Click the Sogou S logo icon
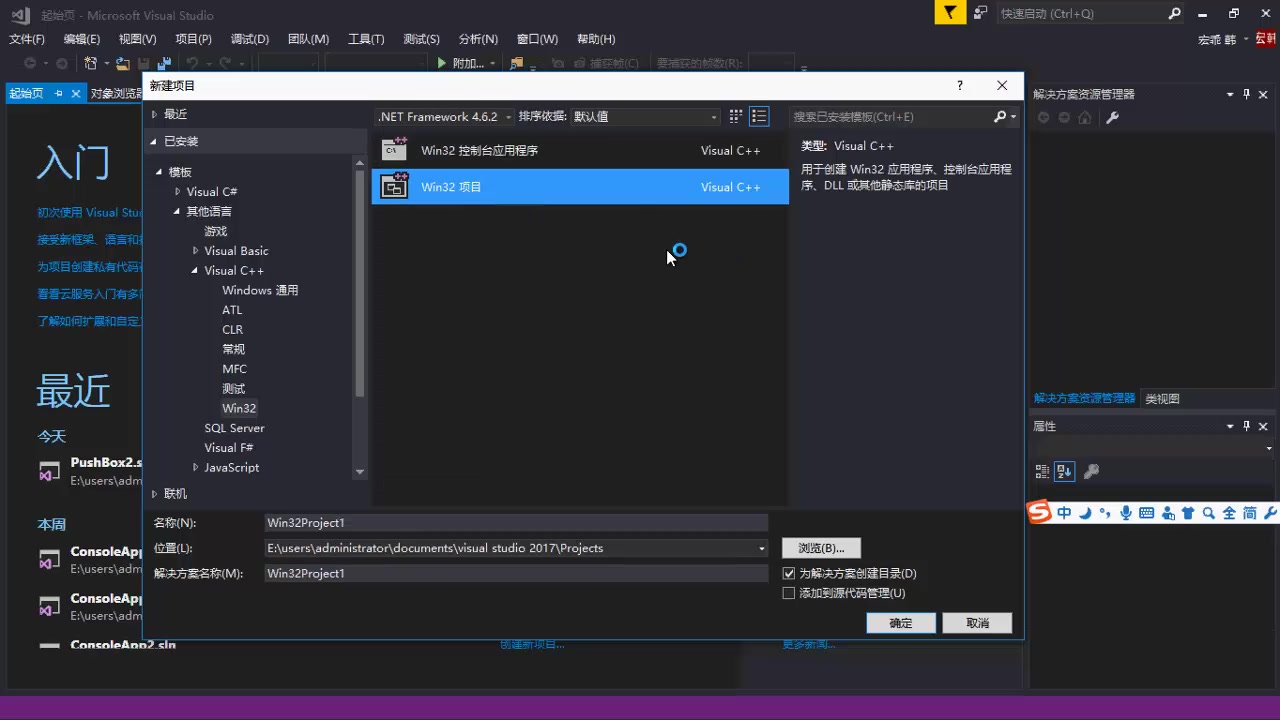Viewport: 1280px width, 720px height. (1040, 512)
